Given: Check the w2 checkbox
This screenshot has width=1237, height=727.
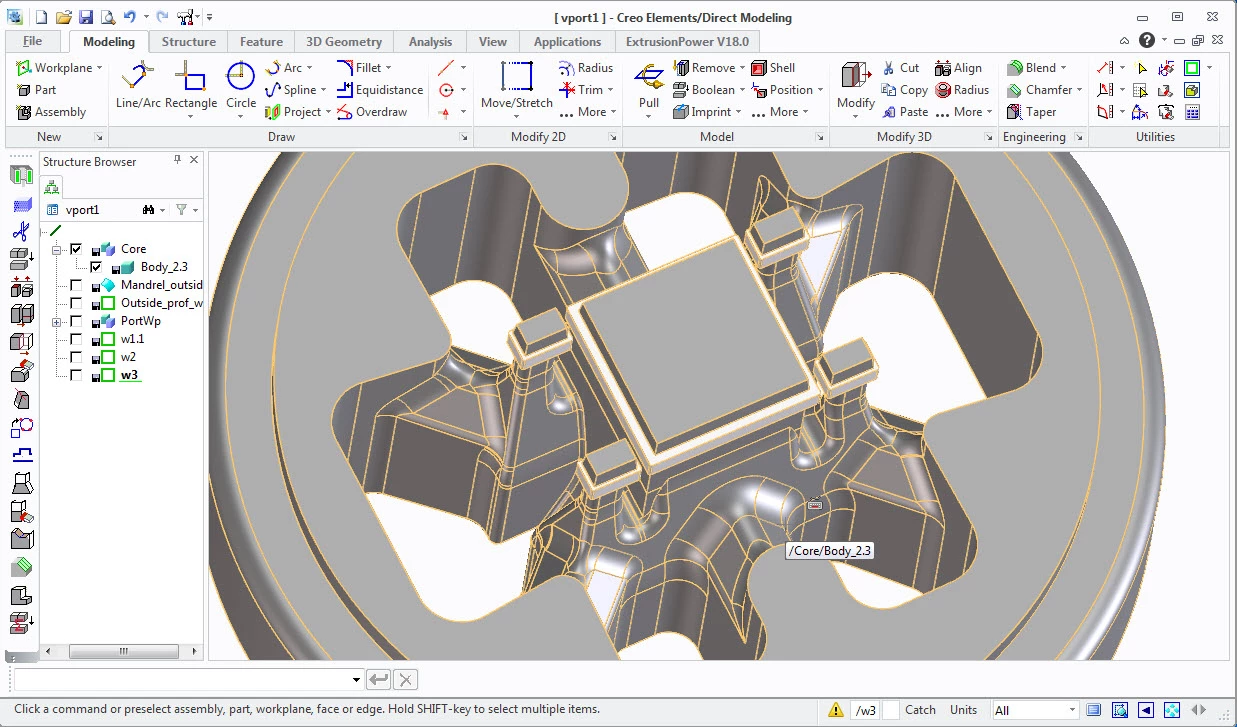Looking at the screenshot, I should pos(76,357).
